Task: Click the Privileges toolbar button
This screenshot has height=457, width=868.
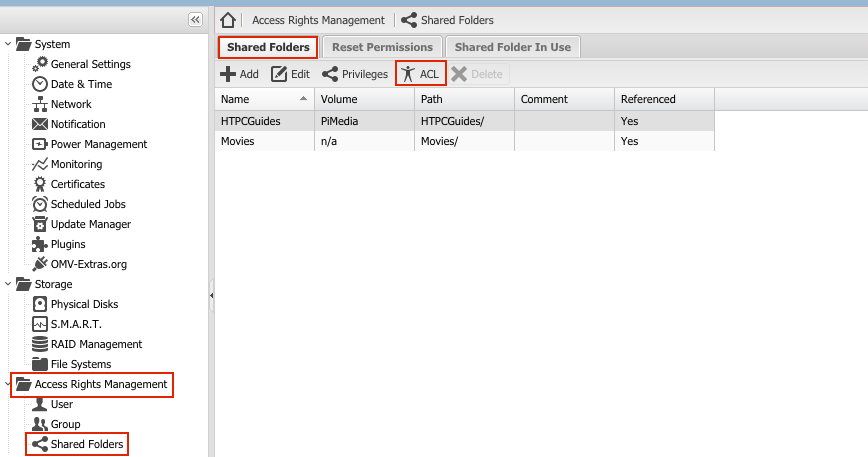Action: pos(355,74)
